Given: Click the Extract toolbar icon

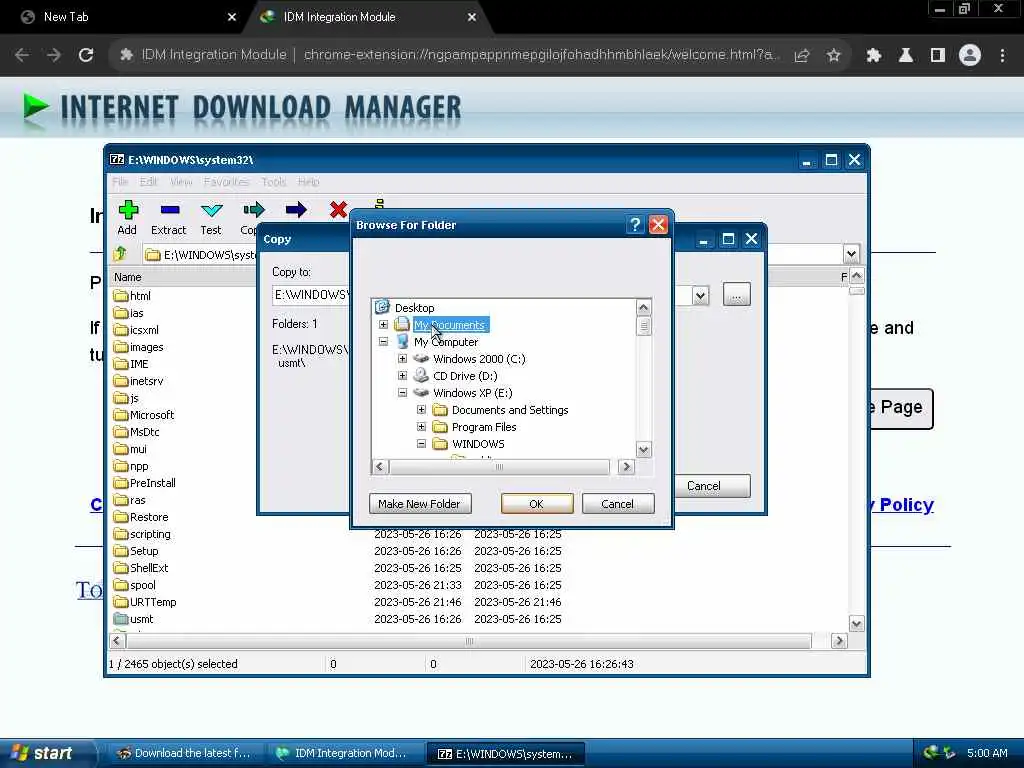Looking at the screenshot, I should click(x=169, y=217).
